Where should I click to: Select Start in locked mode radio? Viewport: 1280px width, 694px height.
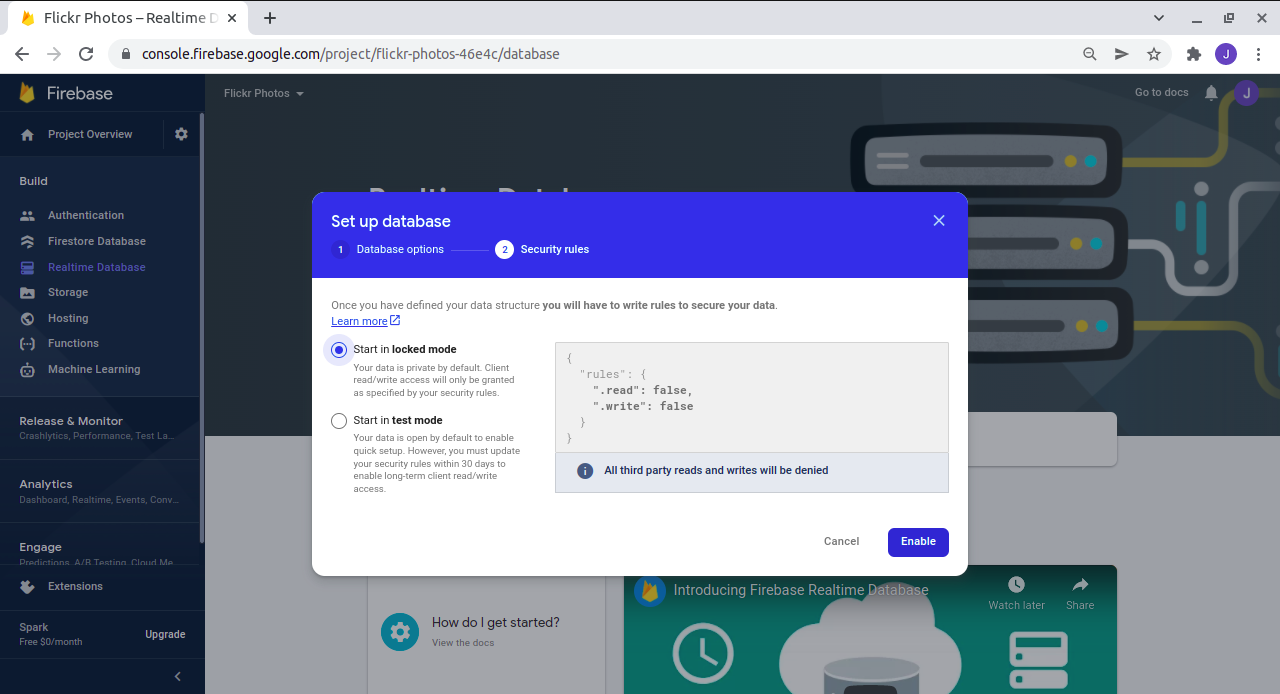point(339,350)
